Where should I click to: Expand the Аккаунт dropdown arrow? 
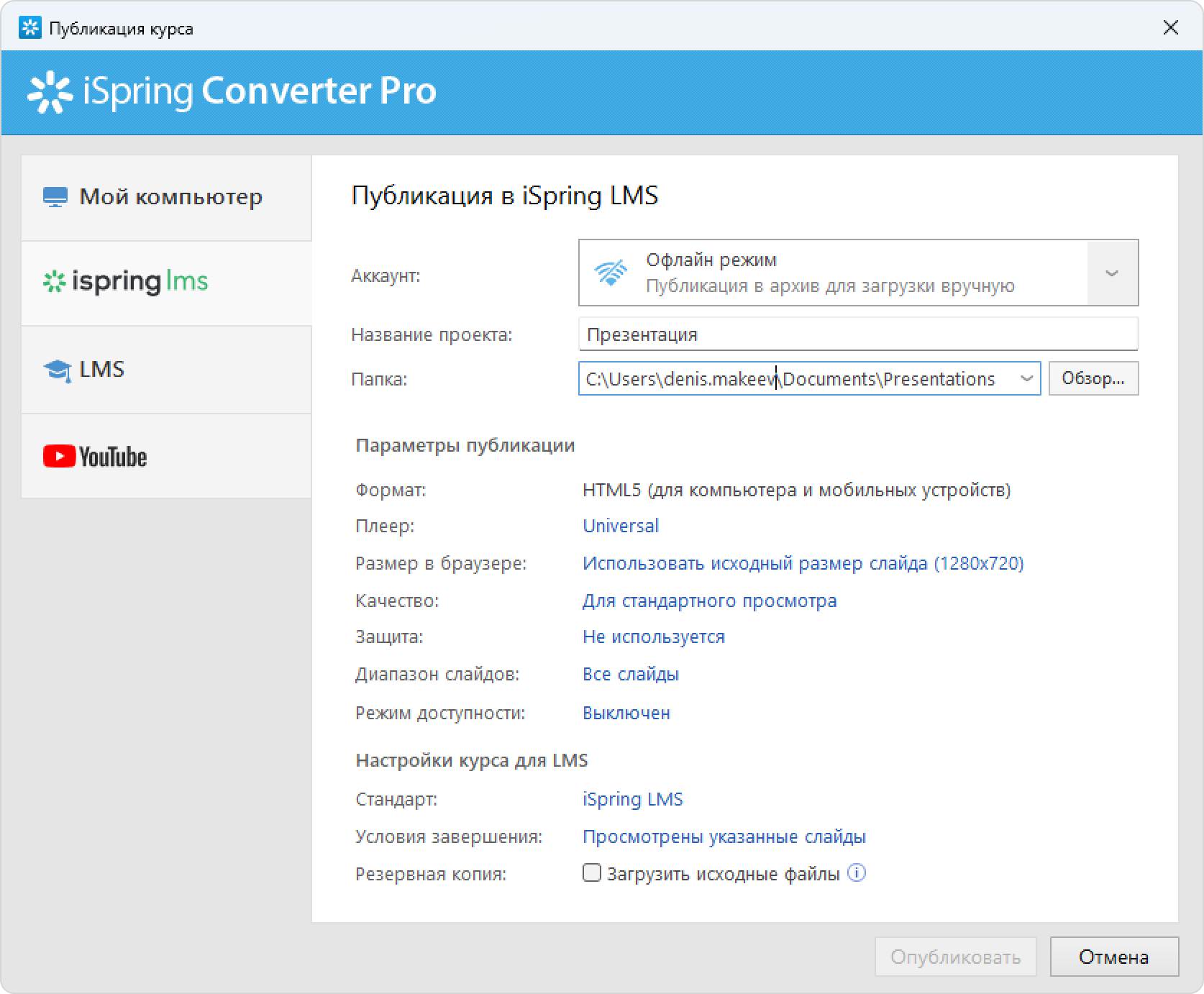[1112, 273]
